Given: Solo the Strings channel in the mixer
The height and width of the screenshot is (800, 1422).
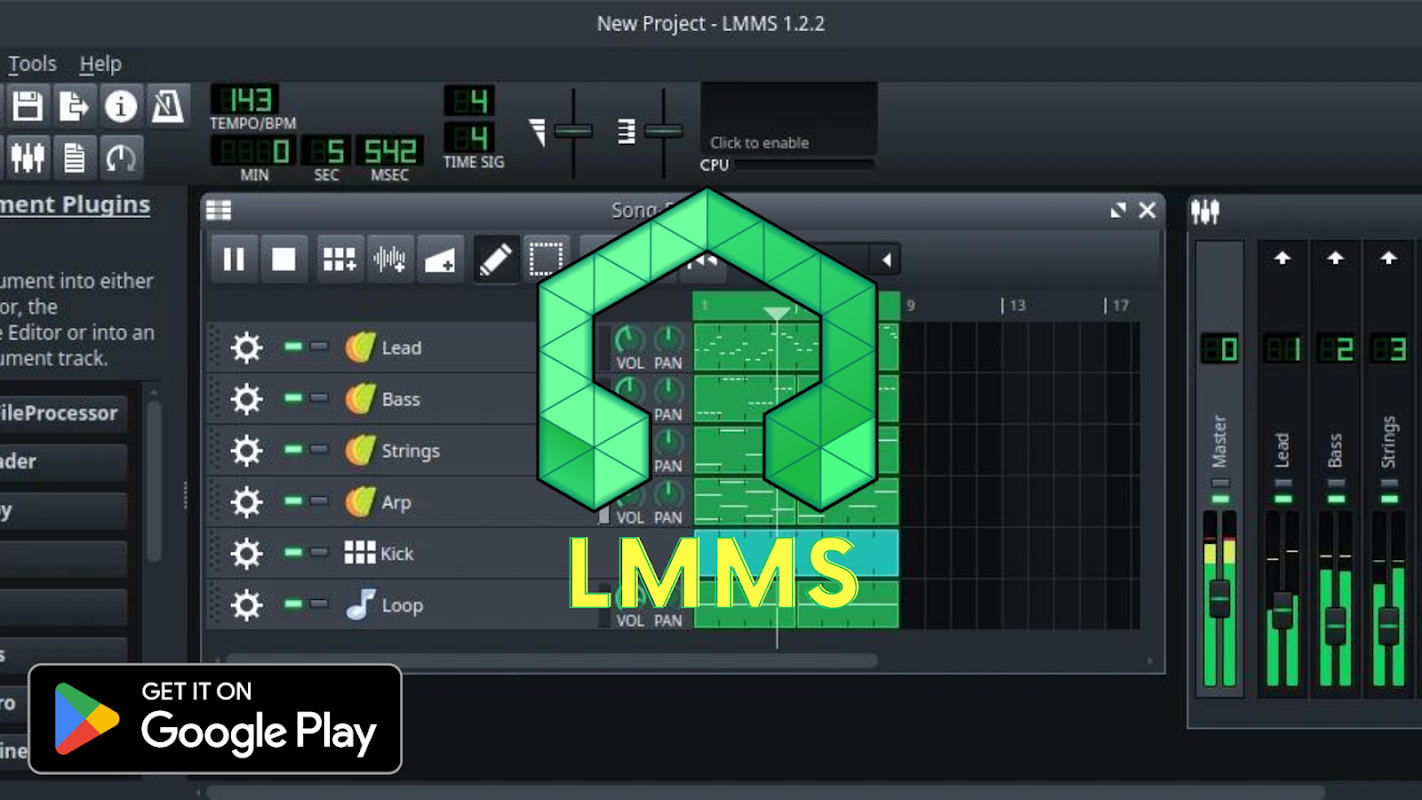Looking at the screenshot, I should pos(1388,484).
